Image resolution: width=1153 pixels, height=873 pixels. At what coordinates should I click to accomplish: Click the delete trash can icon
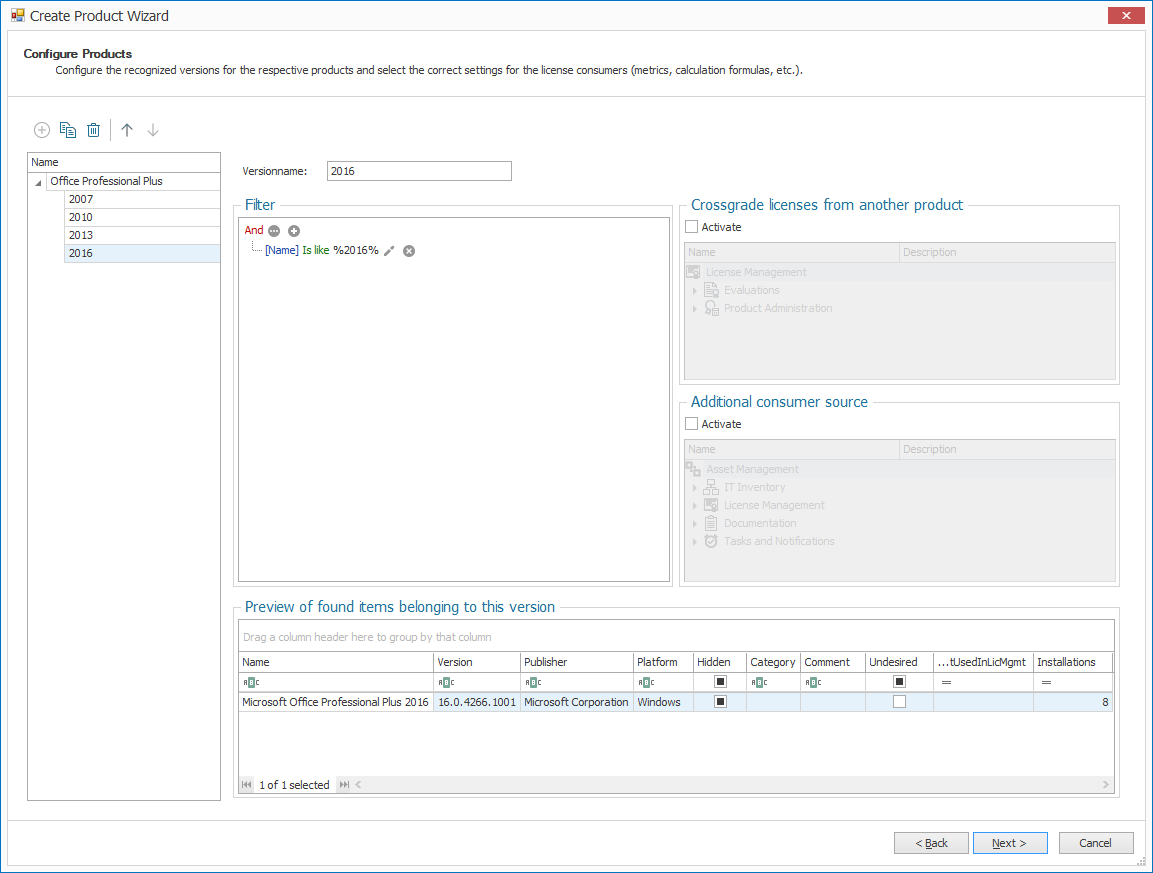pos(93,130)
